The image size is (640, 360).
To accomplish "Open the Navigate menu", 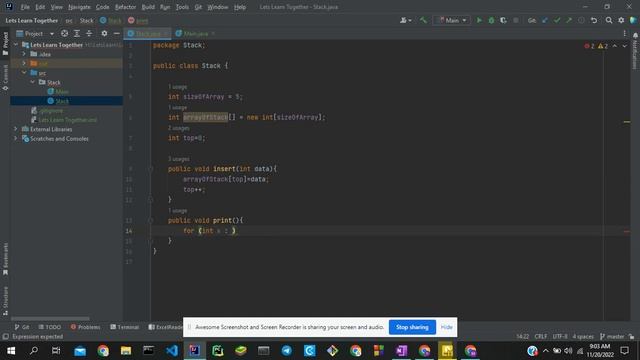I will click(x=79, y=7).
